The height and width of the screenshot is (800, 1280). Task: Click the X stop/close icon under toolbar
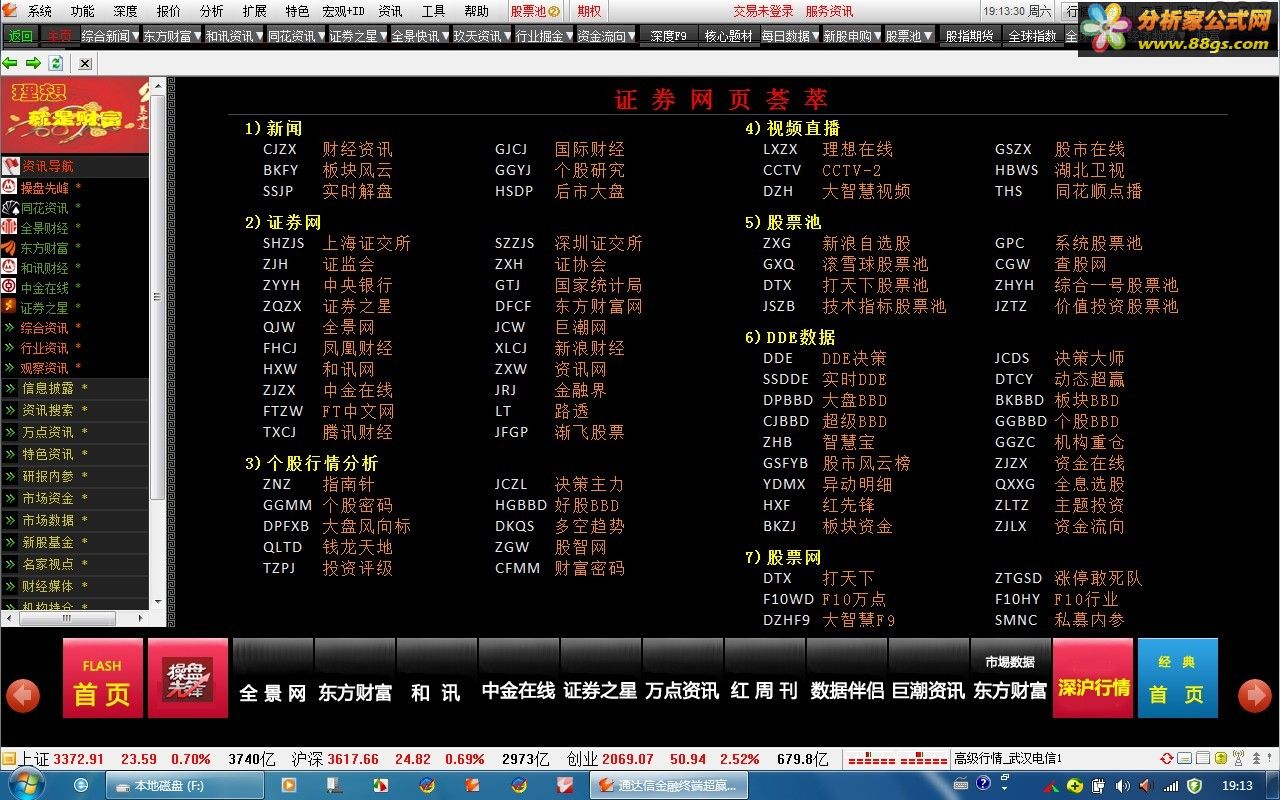coord(85,63)
